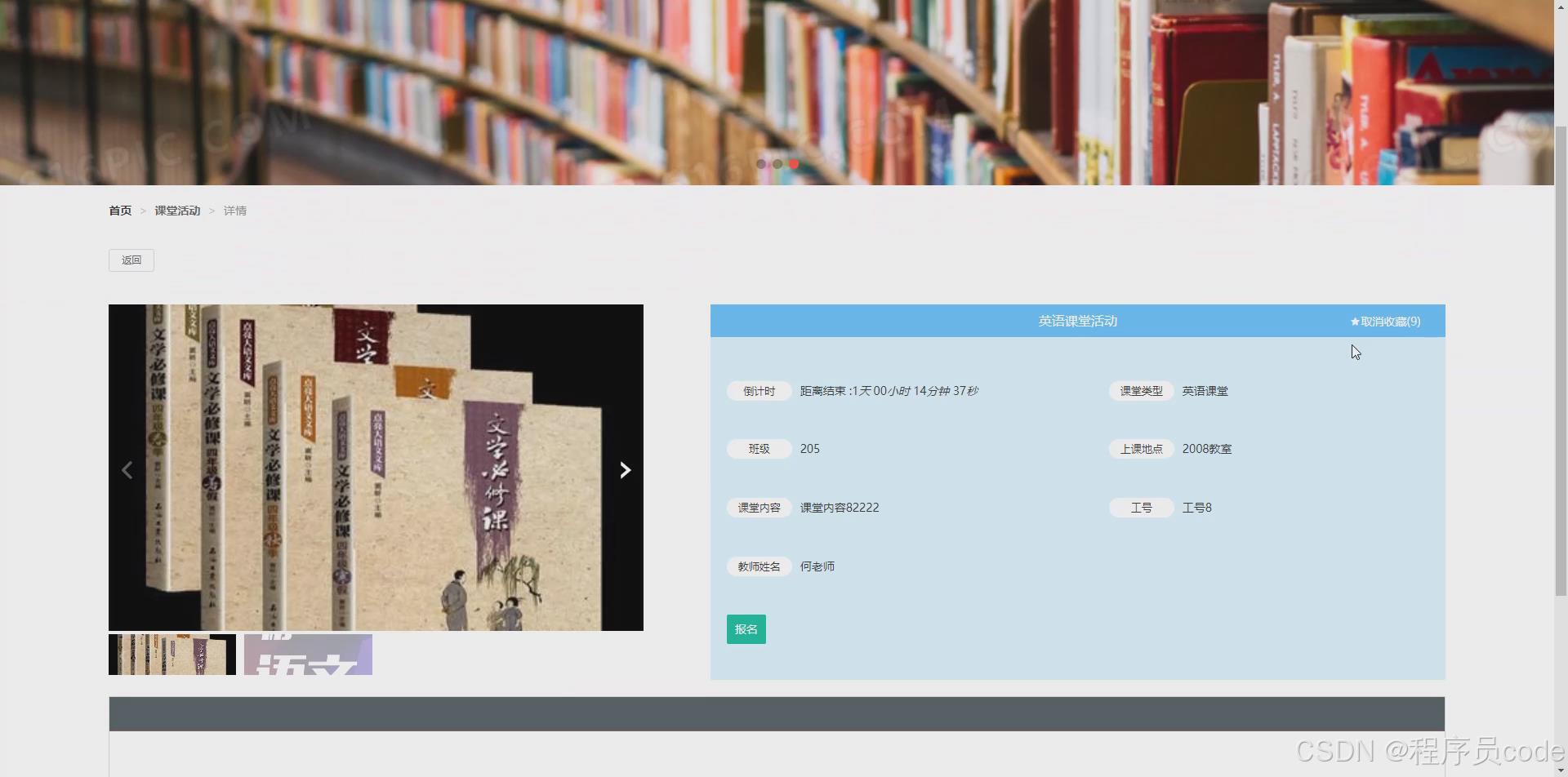
Task: Select the first book cover thumbnail
Action: pyautogui.click(x=172, y=655)
